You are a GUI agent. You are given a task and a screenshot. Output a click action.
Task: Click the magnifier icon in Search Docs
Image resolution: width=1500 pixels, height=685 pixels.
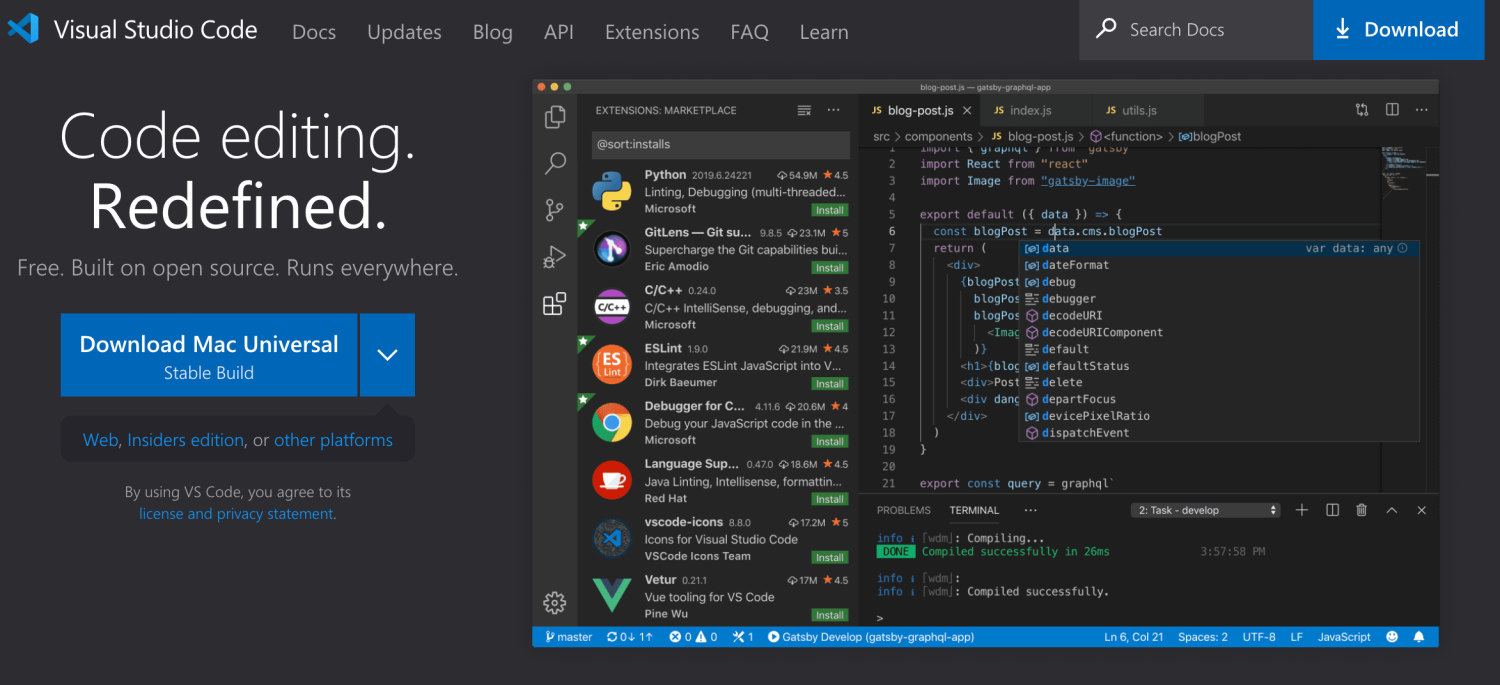click(1106, 29)
